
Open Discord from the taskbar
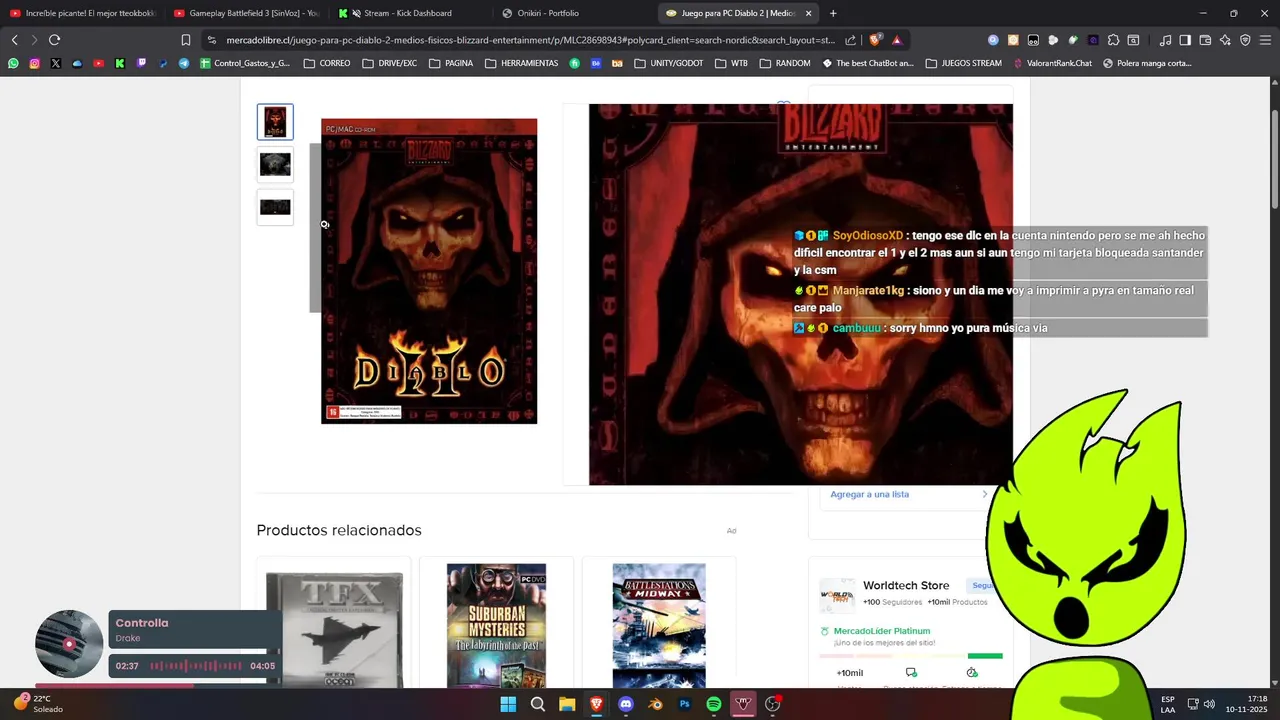point(626,704)
